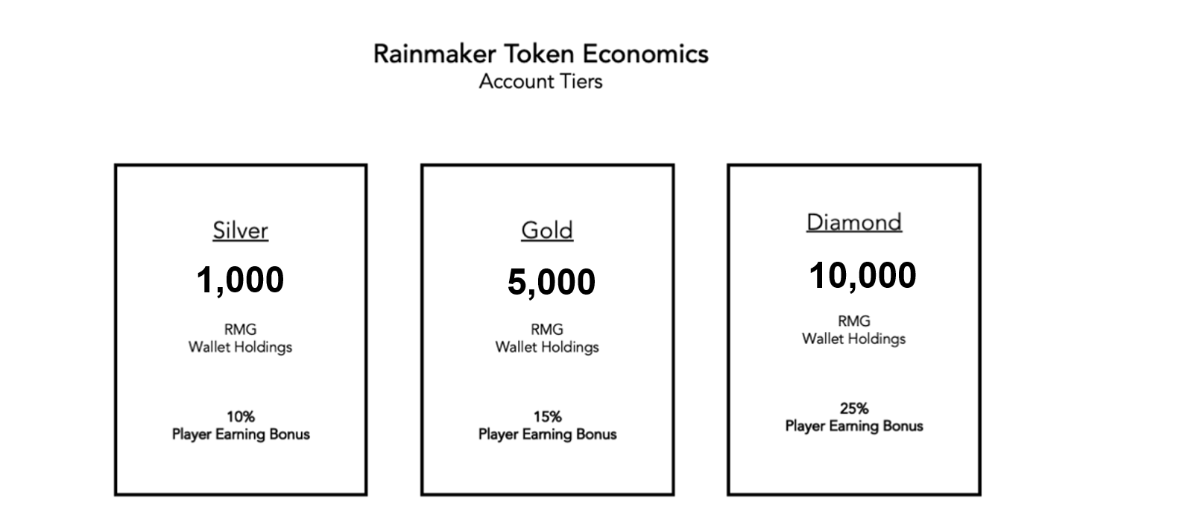Open the underlined Diamond tier heading
Viewport: 1200px width, 528px height.
click(x=854, y=222)
